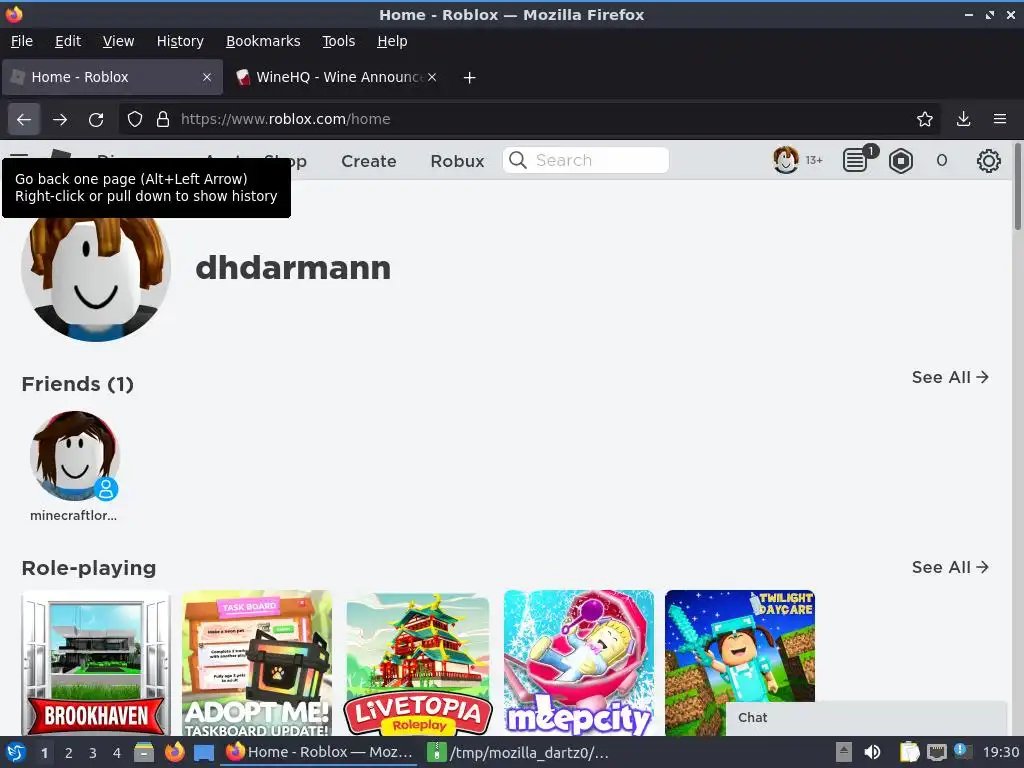Reload the current Roblox page
Viewport: 1024px width, 768px height.
(x=96, y=120)
